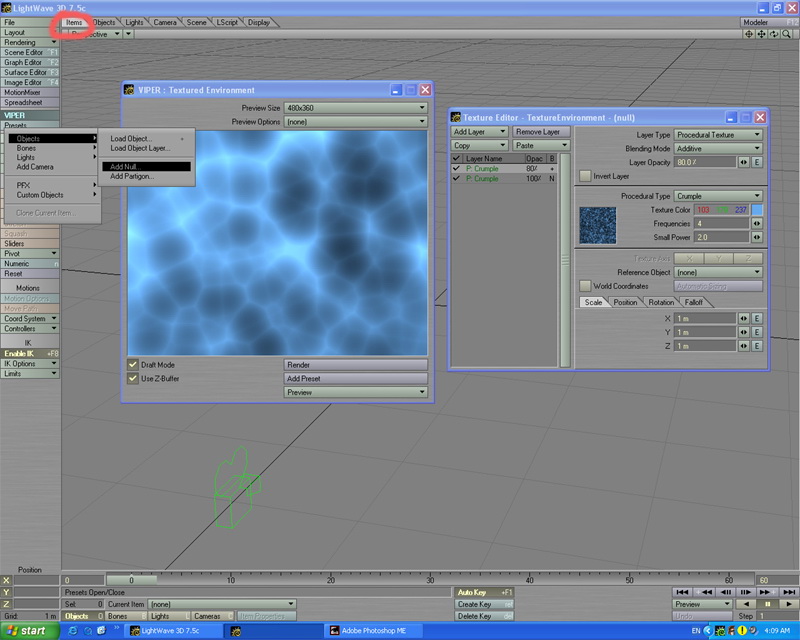Toggle Use Z-Buffer checkbox
The height and width of the screenshot is (640, 800).
pyautogui.click(x=133, y=379)
